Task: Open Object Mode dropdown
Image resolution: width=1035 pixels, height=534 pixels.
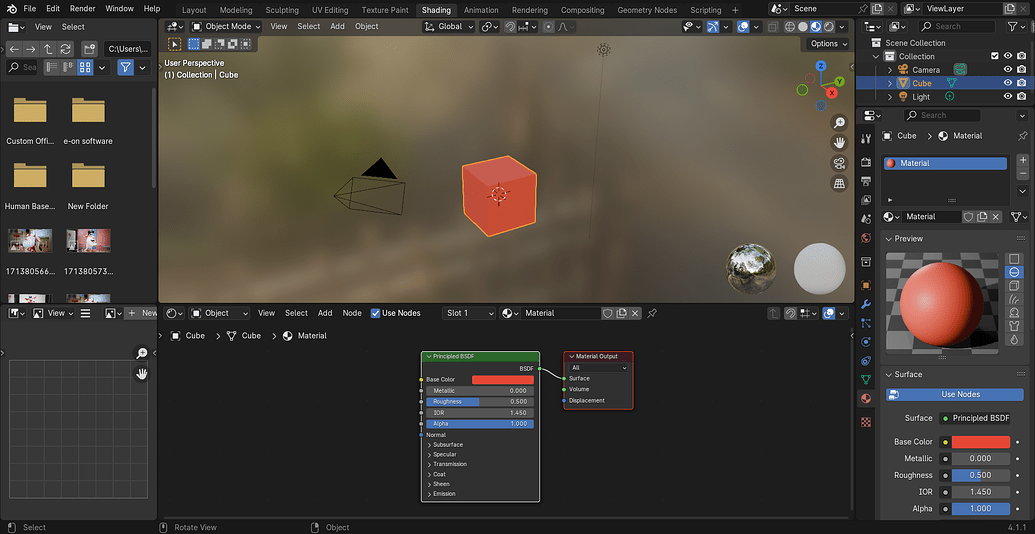Action: coord(226,26)
